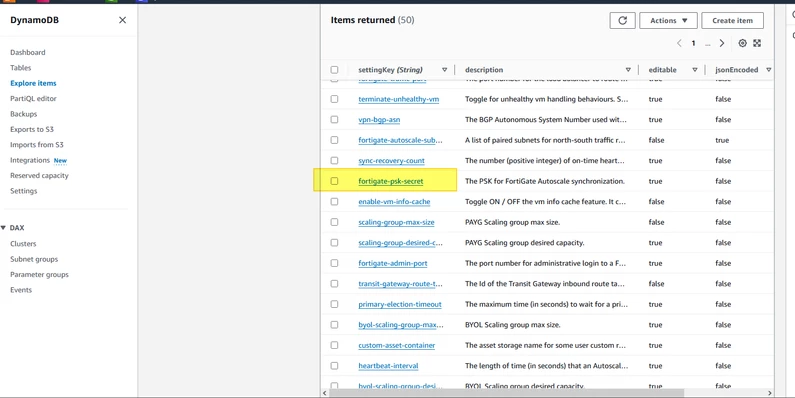Click 'The PSK for FortiGate Autoscale synchronization.' text

545,181
